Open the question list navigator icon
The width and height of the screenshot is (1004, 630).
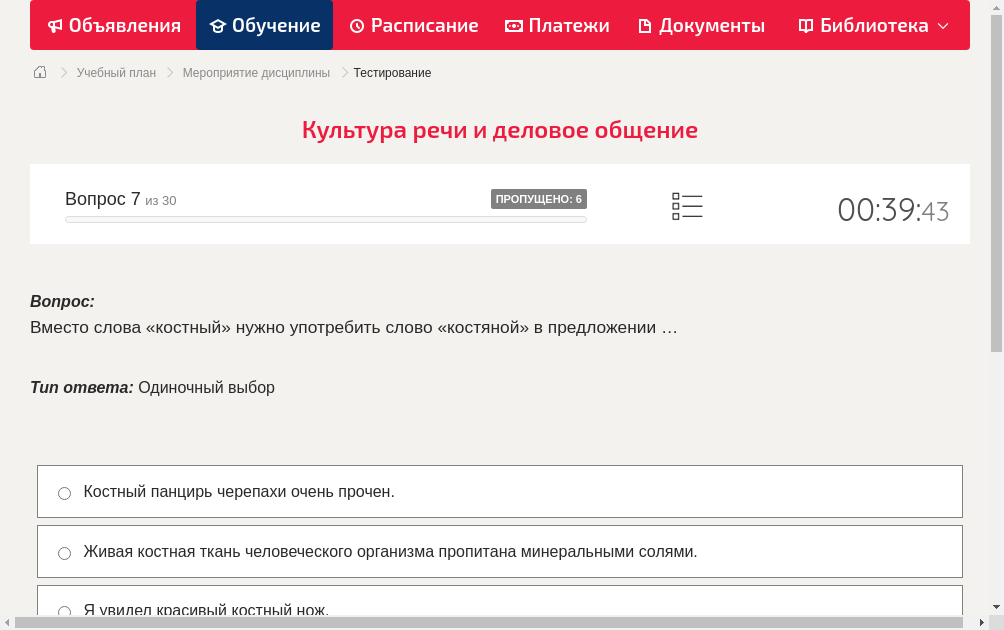(687, 204)
